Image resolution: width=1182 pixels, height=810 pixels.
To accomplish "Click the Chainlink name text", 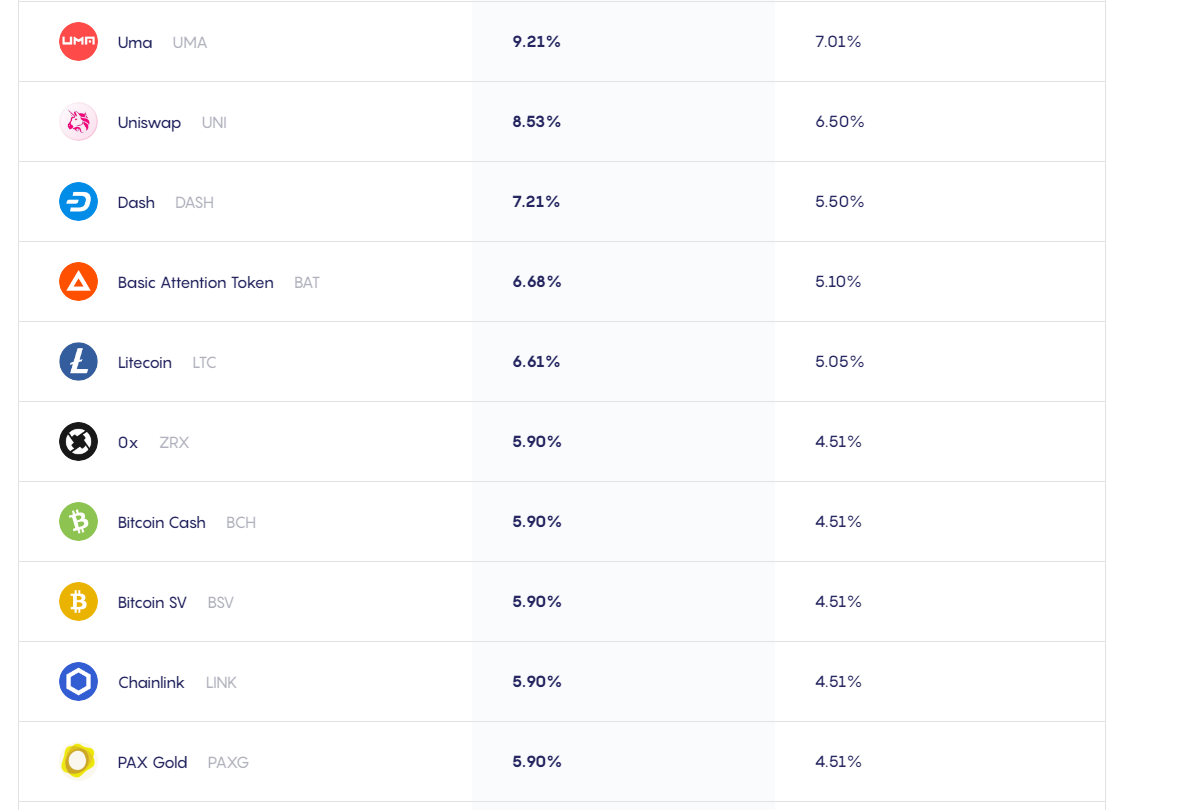I will click(x=151, y=682).
